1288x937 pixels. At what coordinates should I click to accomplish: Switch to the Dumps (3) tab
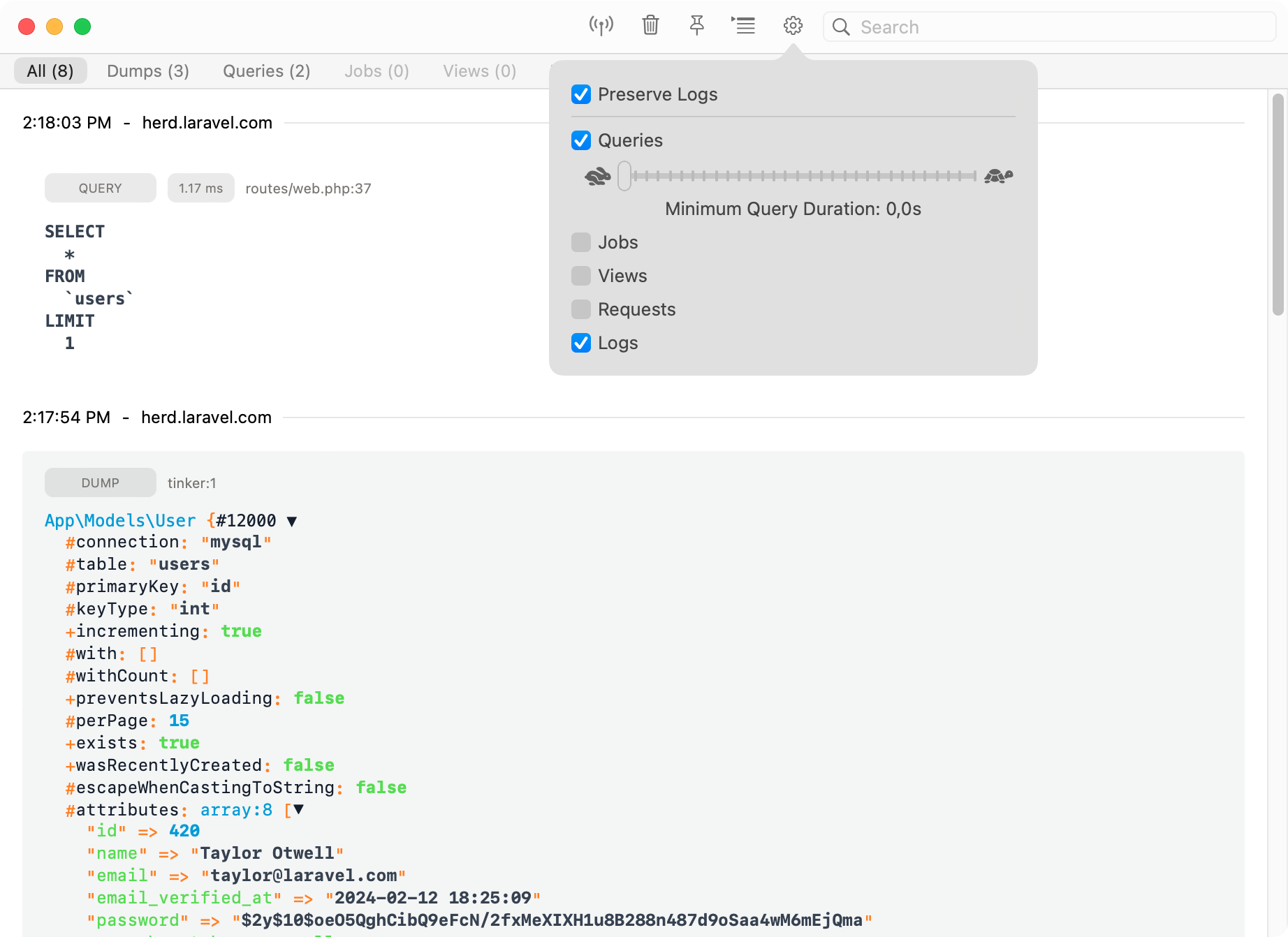(148, 71)
